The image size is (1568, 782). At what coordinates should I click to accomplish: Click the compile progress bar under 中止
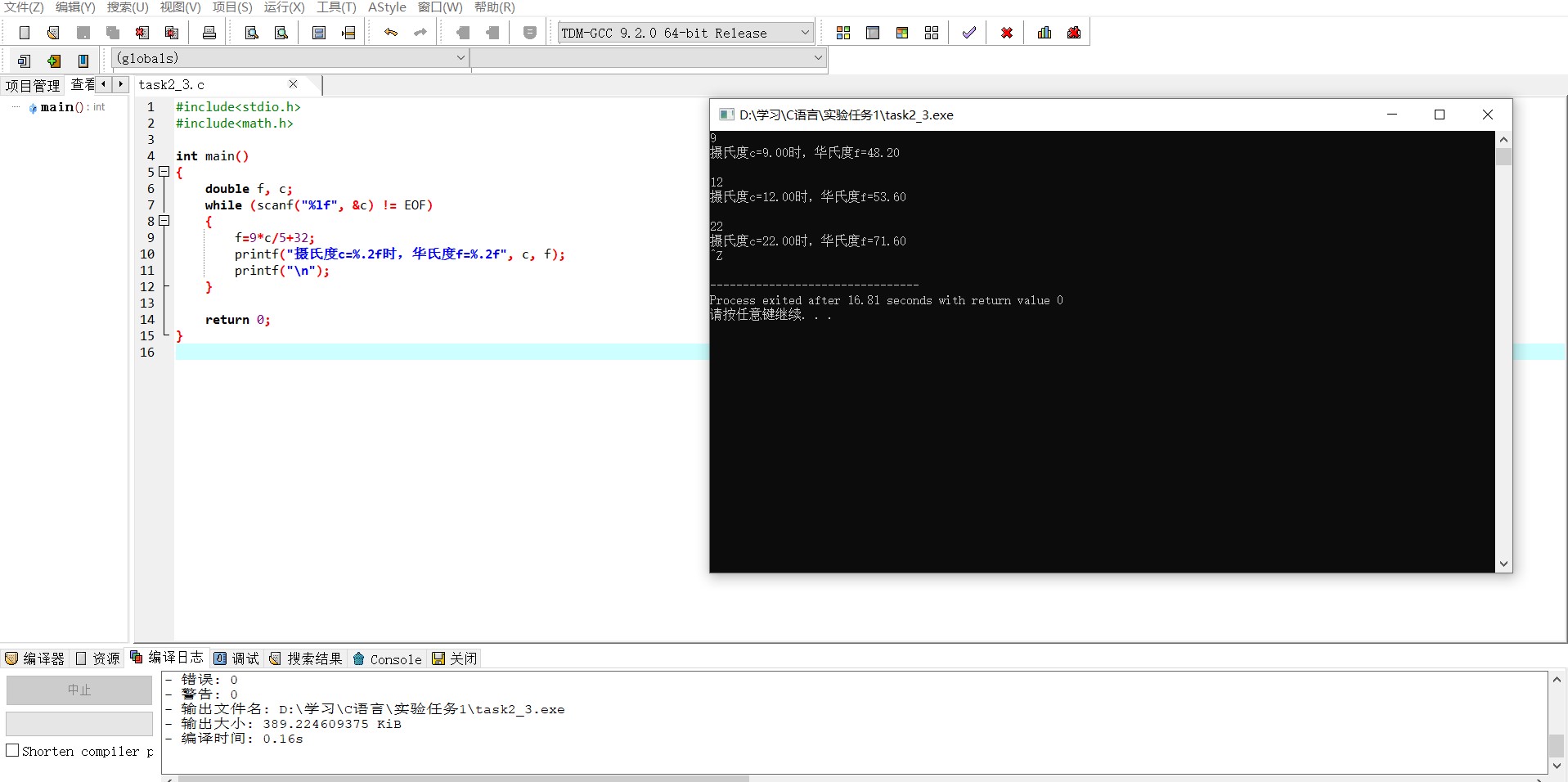[x=79, y=724]
